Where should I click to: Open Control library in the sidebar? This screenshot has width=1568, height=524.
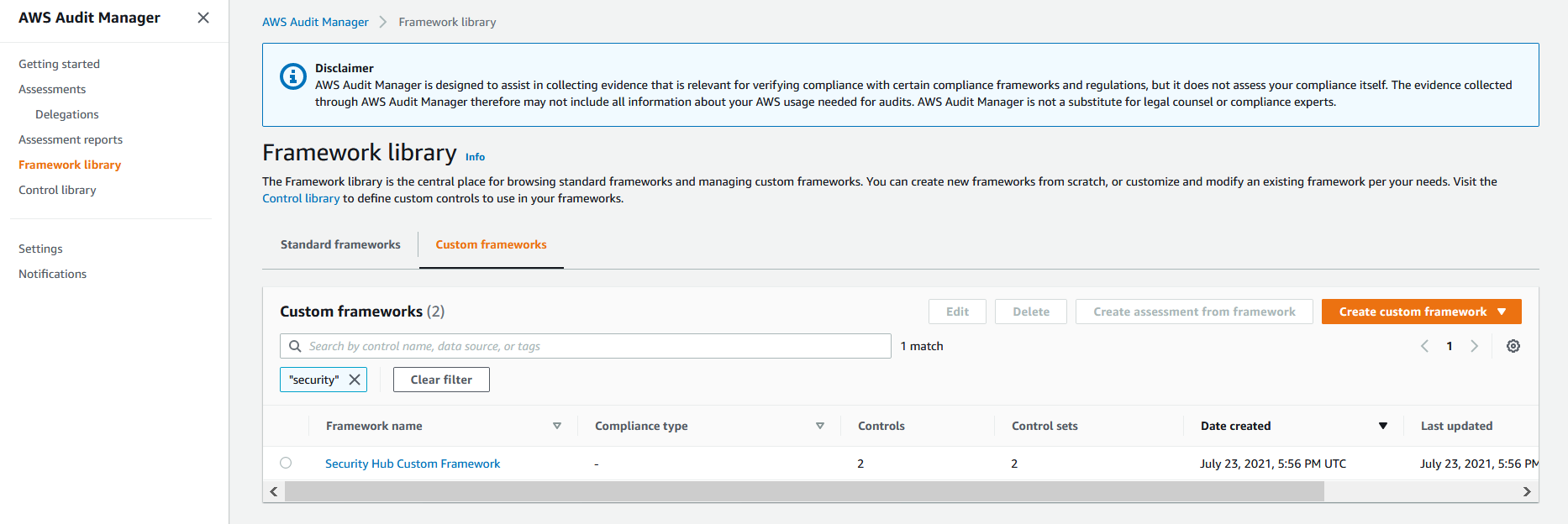pos(57,190)
